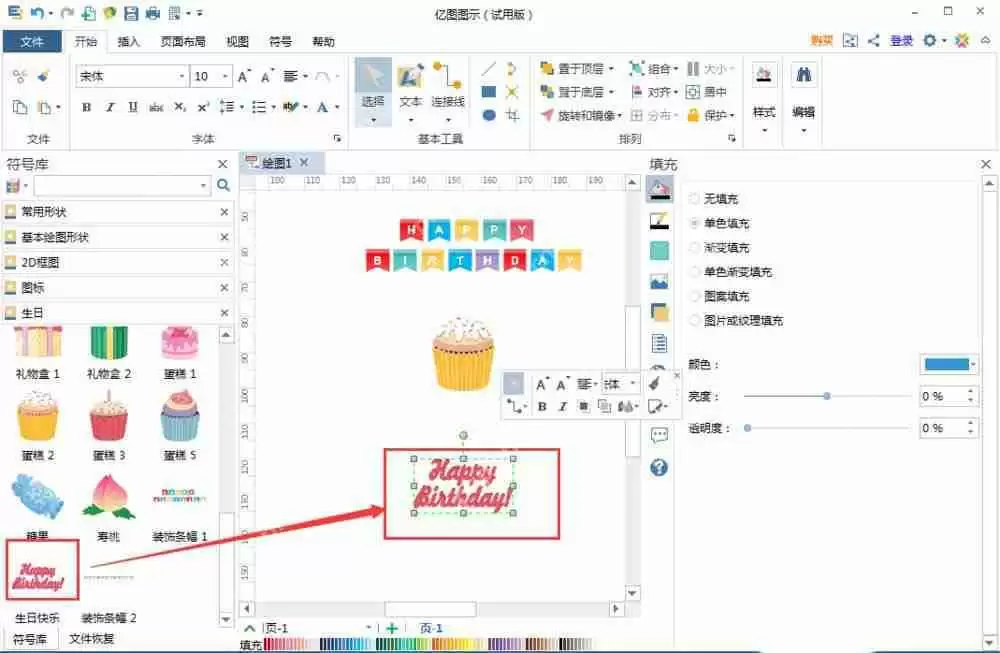Open the 颜色 fill color dropdown
The height and width of the screenshot is (653, 1000).
[x=972, y=364]
